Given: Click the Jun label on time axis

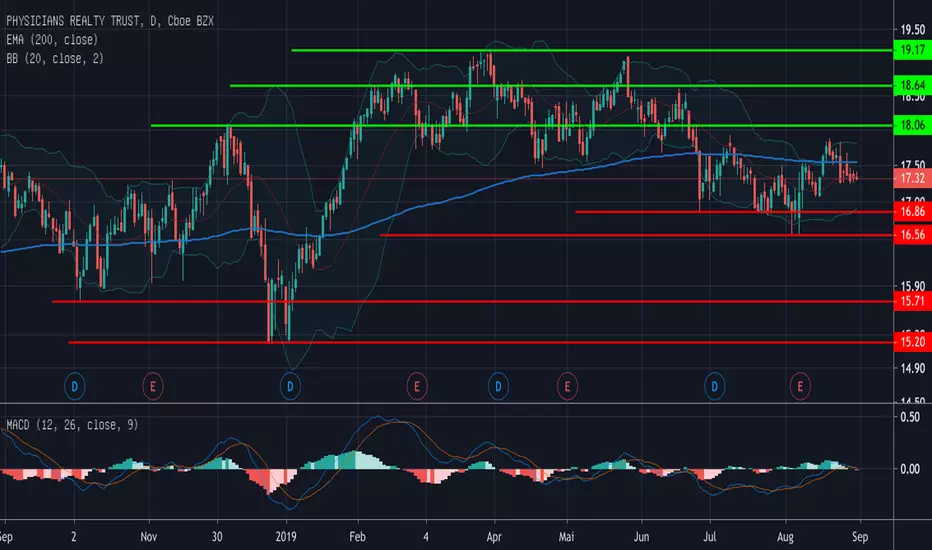Looking at the screenshot, I should click(x=641, y=537).
